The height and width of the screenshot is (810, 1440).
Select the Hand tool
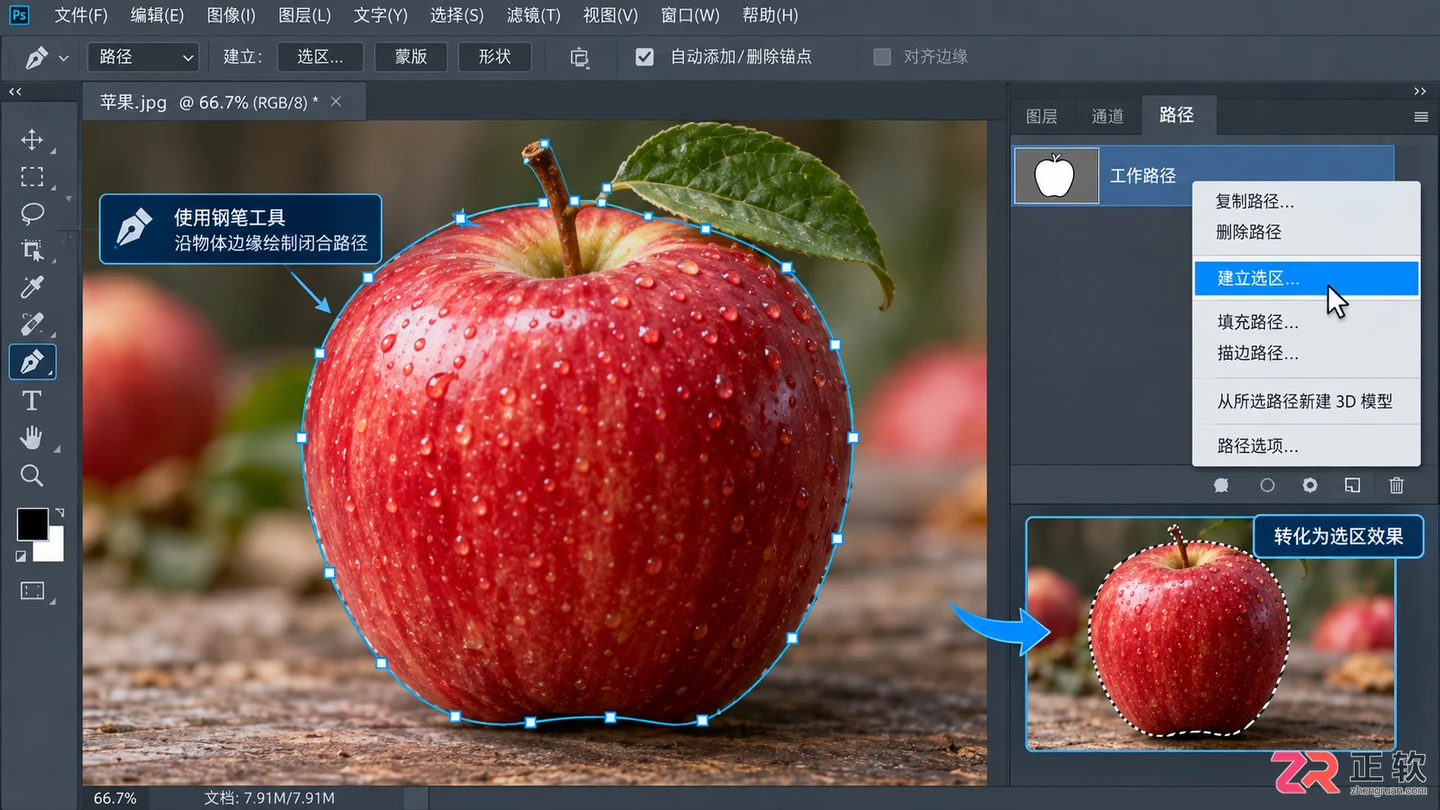pos(32,438)
